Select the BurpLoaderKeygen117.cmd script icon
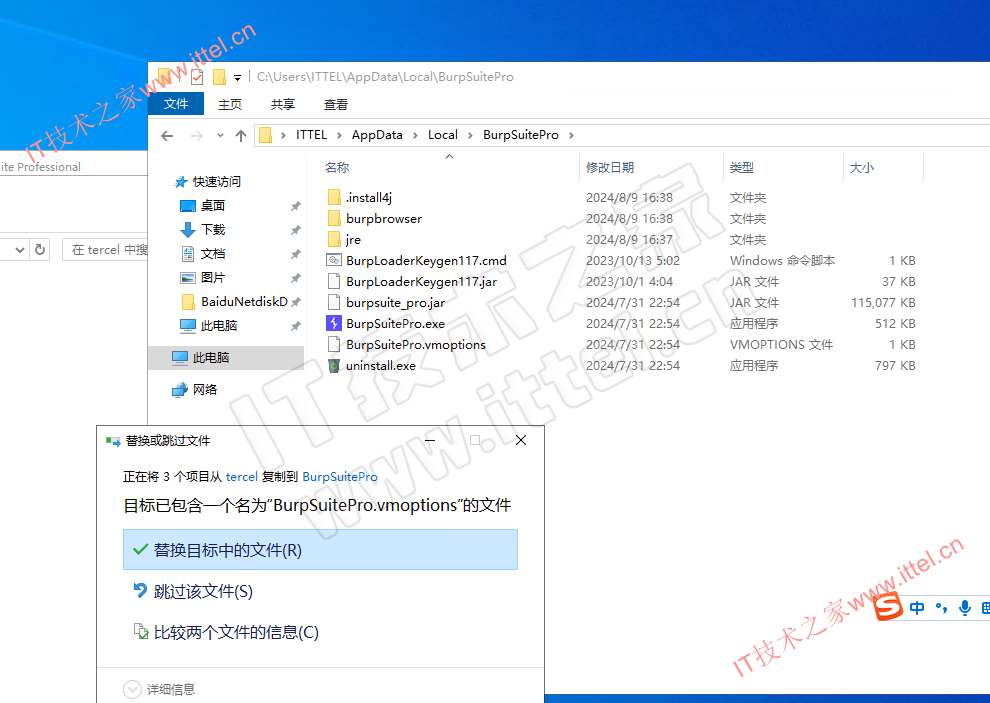The width and height of the screenshot is (990, 703). (x=334, y=260)
